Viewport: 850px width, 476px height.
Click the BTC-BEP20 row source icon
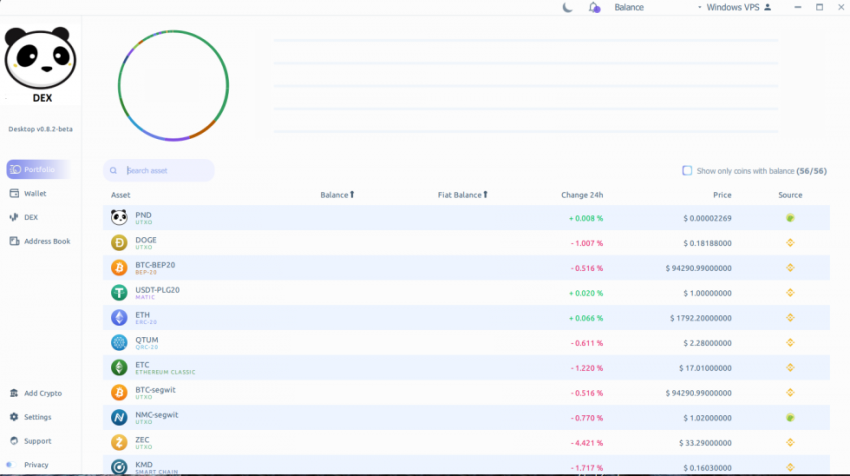click(790, 268)
